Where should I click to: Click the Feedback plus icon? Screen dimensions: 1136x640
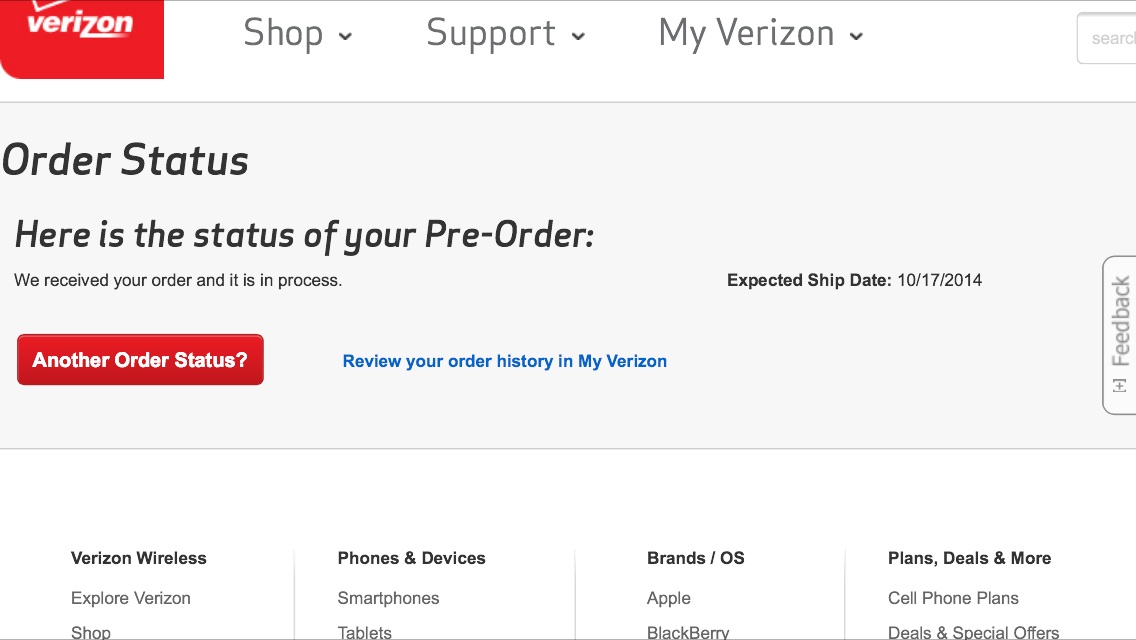1120,386
